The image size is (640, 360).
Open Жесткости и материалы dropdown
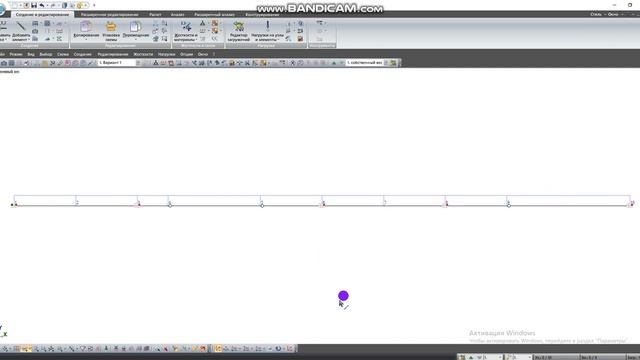(185, 31)
